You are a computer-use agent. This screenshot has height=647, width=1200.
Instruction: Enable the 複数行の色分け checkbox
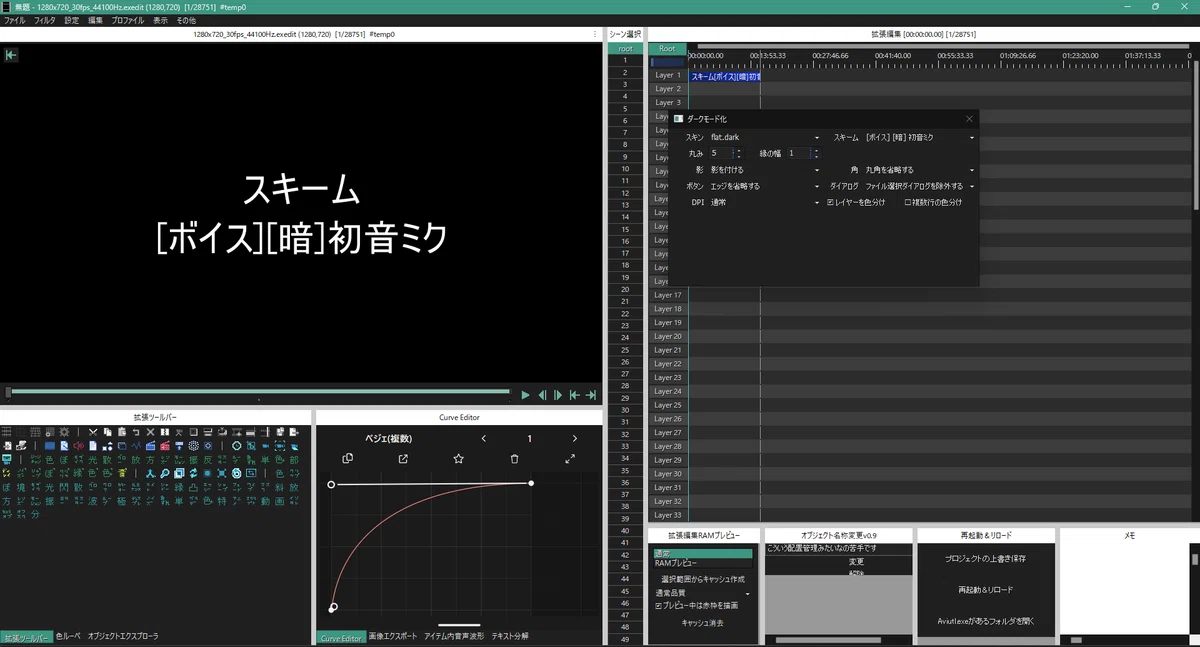933,202
